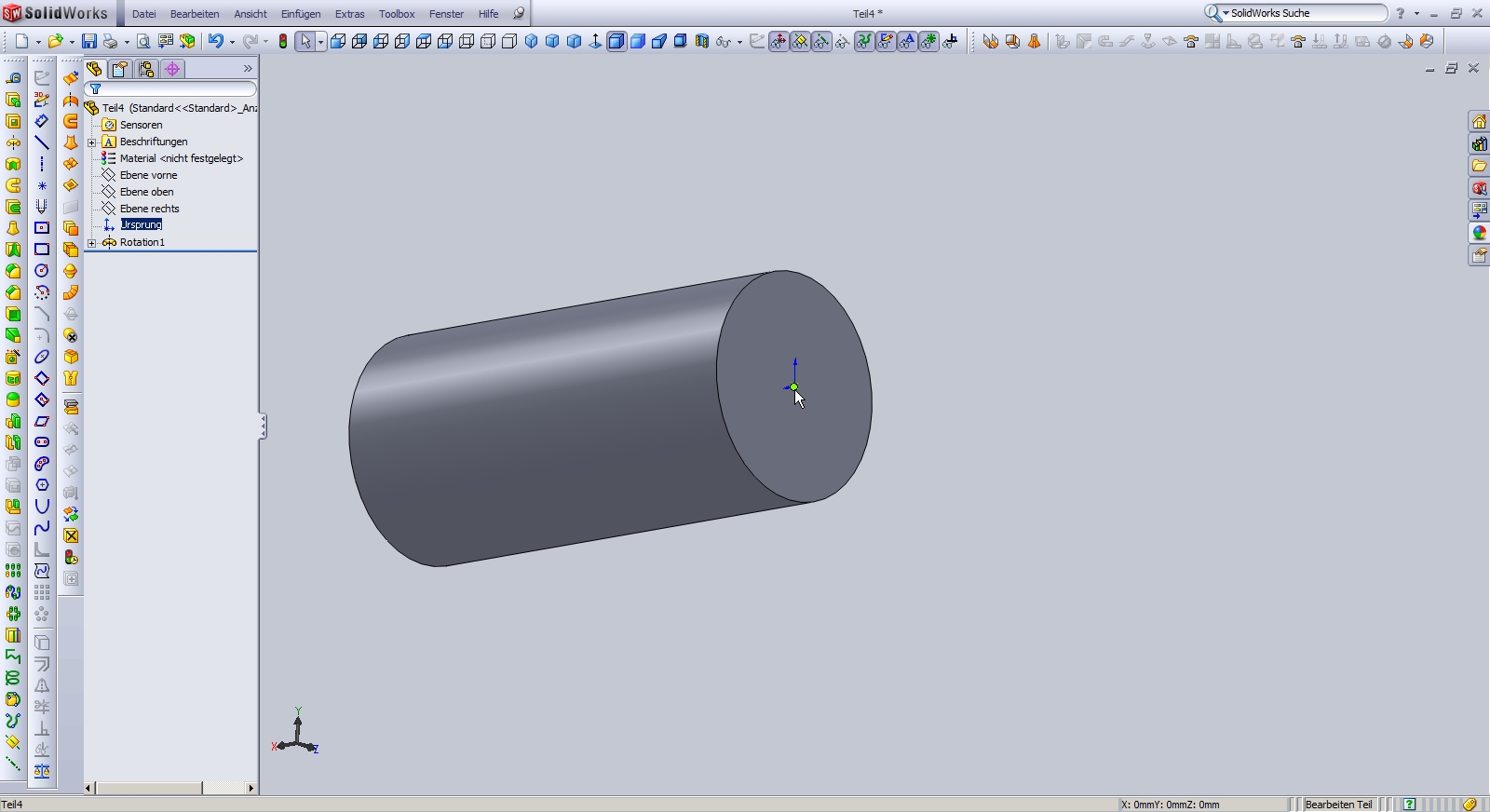This screenshot has width=1490, height=812.
Task: Expand the manager tabs chevron
Action: point(248,69)
